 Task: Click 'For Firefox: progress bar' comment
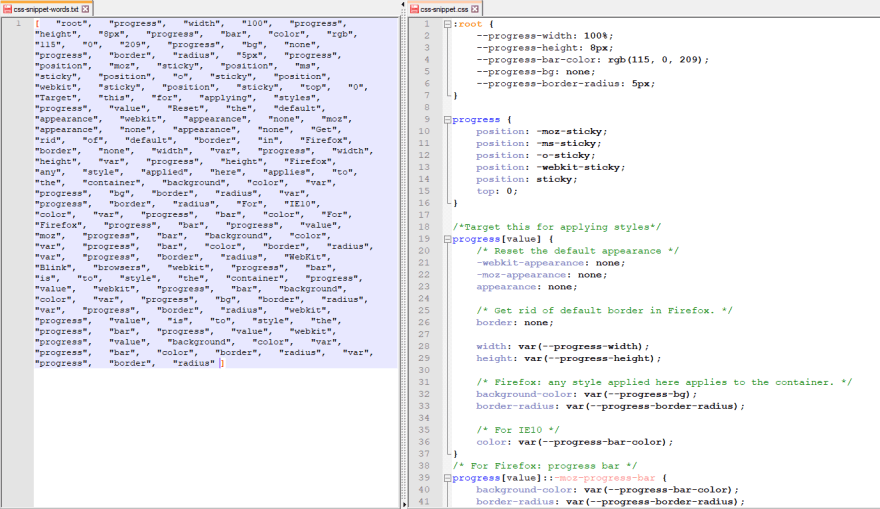[544, 466]
